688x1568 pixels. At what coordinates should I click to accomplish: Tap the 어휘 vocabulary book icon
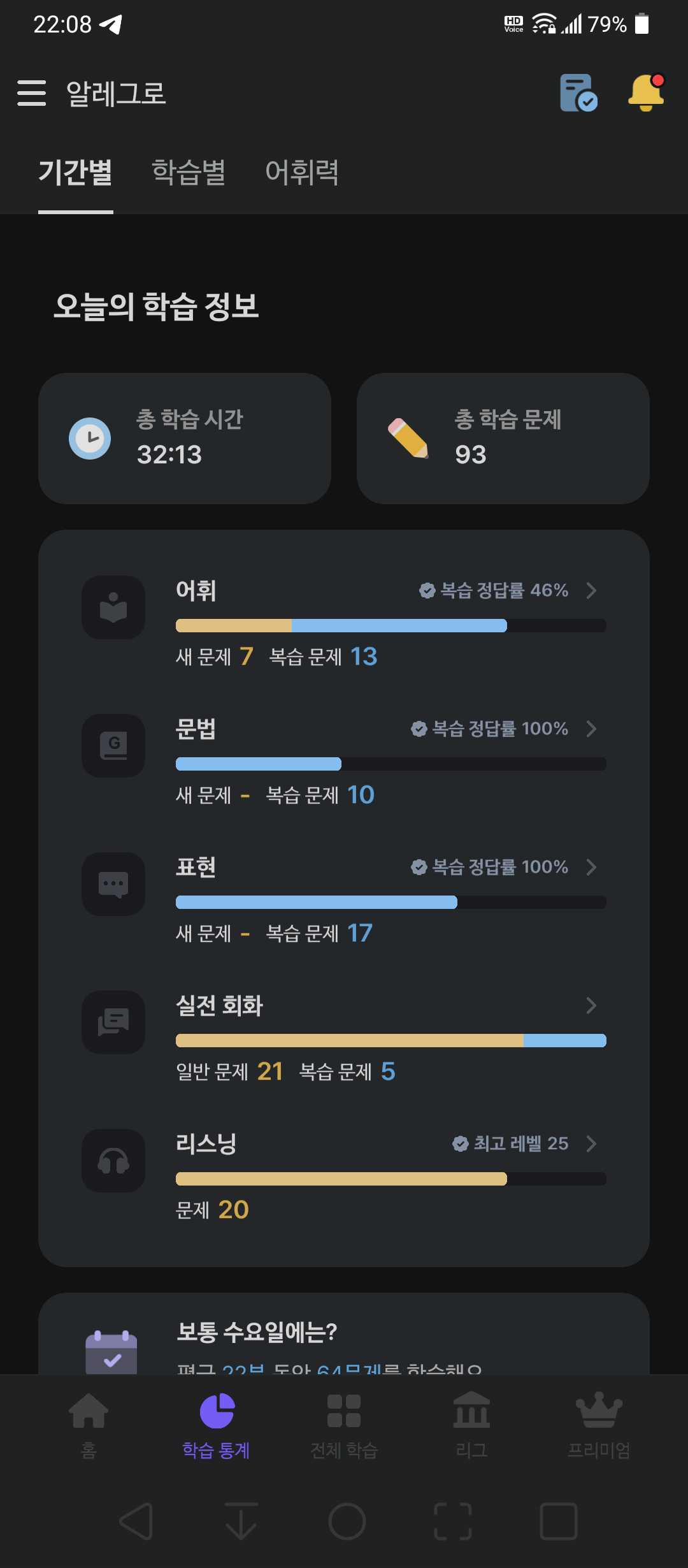click(x=113, y=607)
